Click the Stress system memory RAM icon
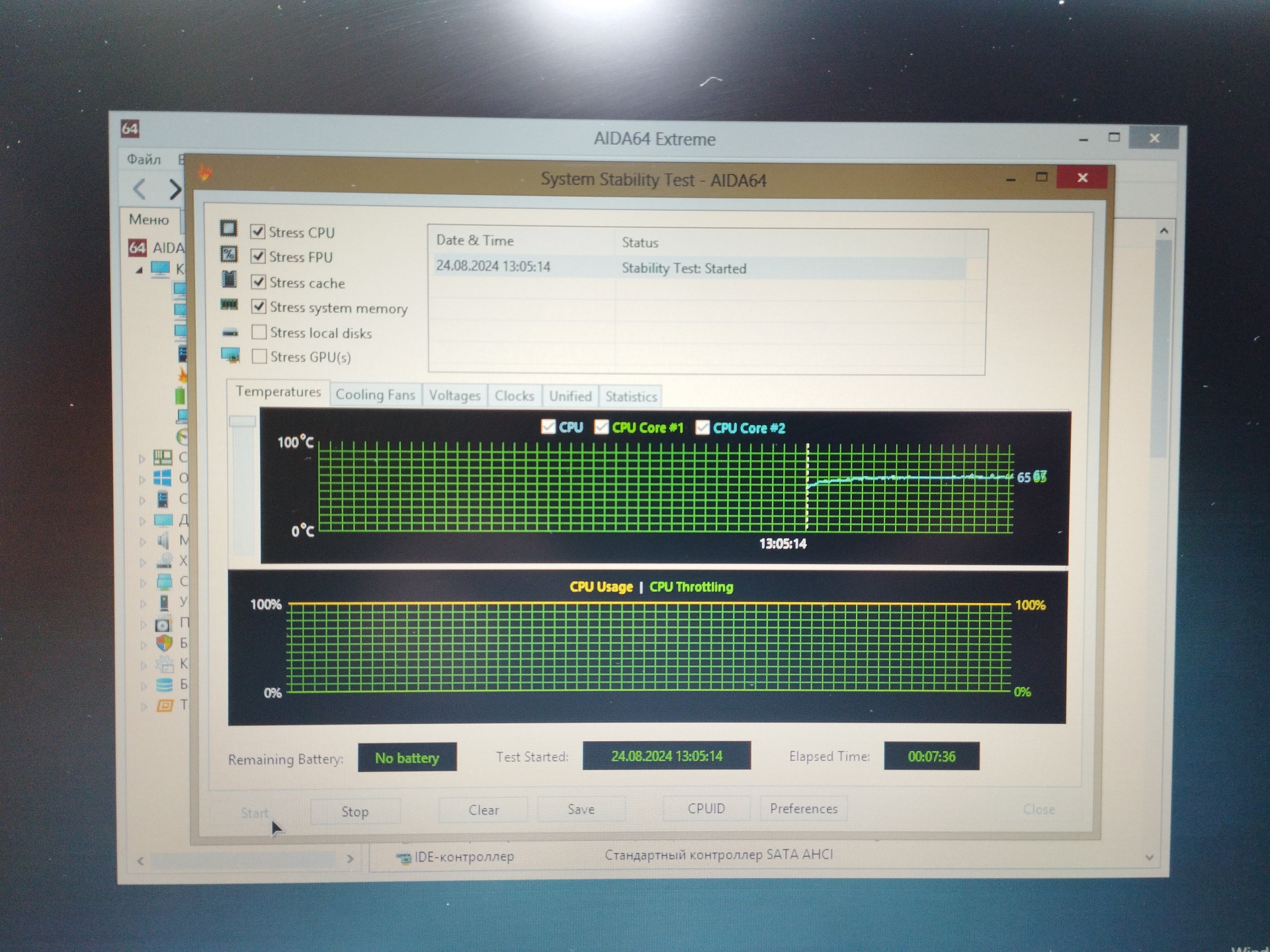The height and width of the screenshot is (952, 1270). click(229, 305)
